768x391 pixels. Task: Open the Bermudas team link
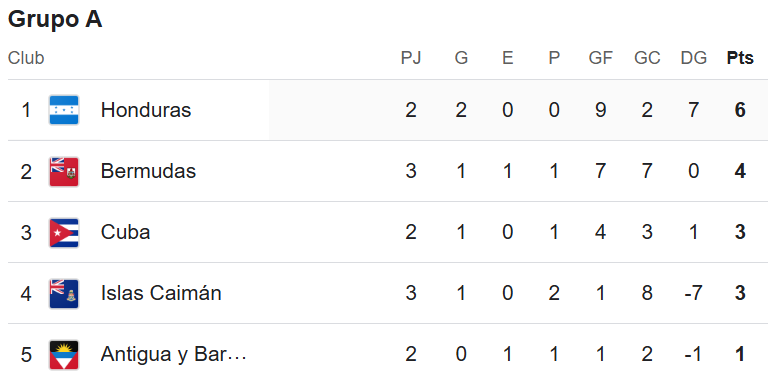148,171
